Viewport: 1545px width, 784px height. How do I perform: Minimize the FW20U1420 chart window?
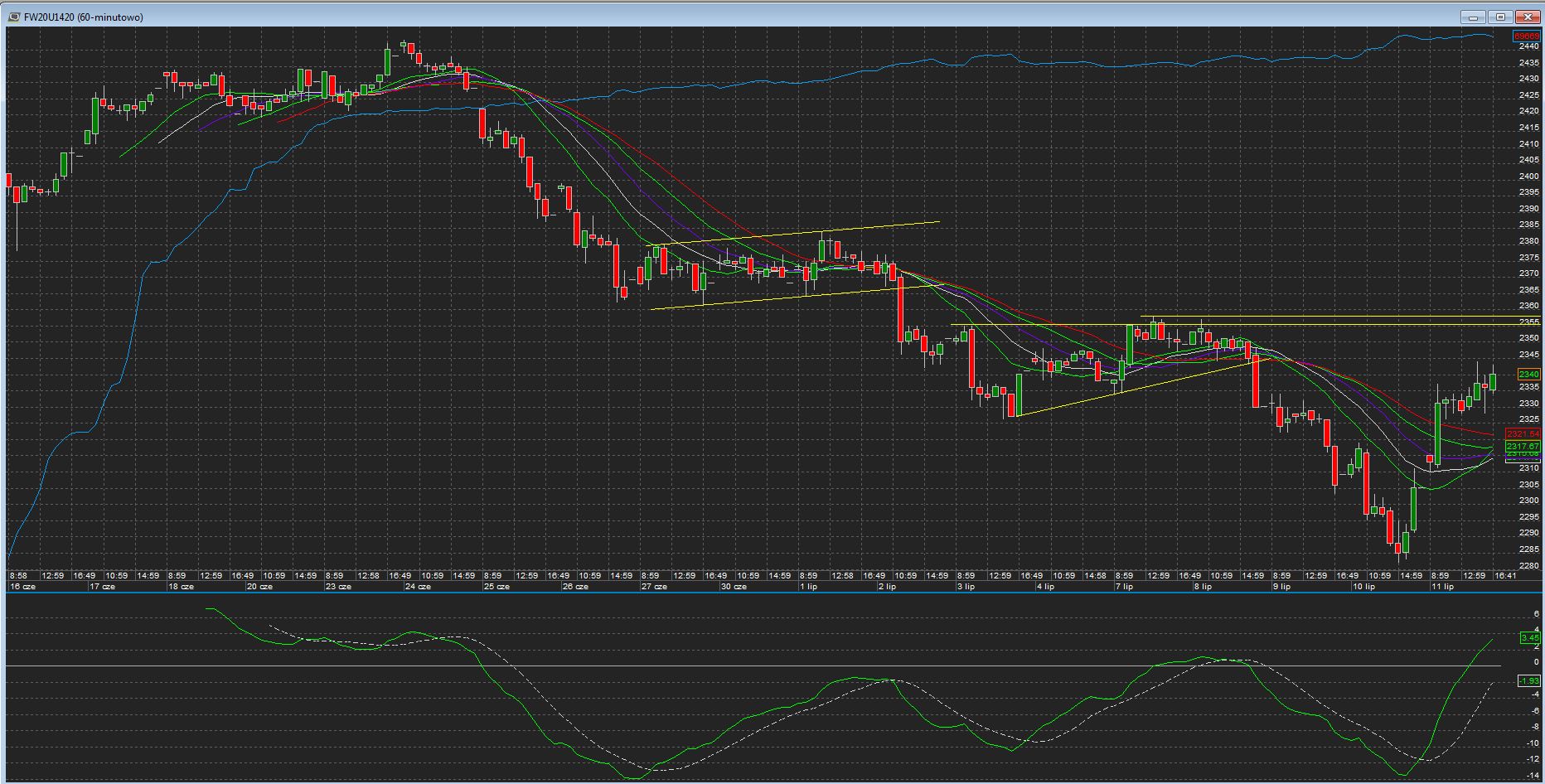tap(1473, 17)
